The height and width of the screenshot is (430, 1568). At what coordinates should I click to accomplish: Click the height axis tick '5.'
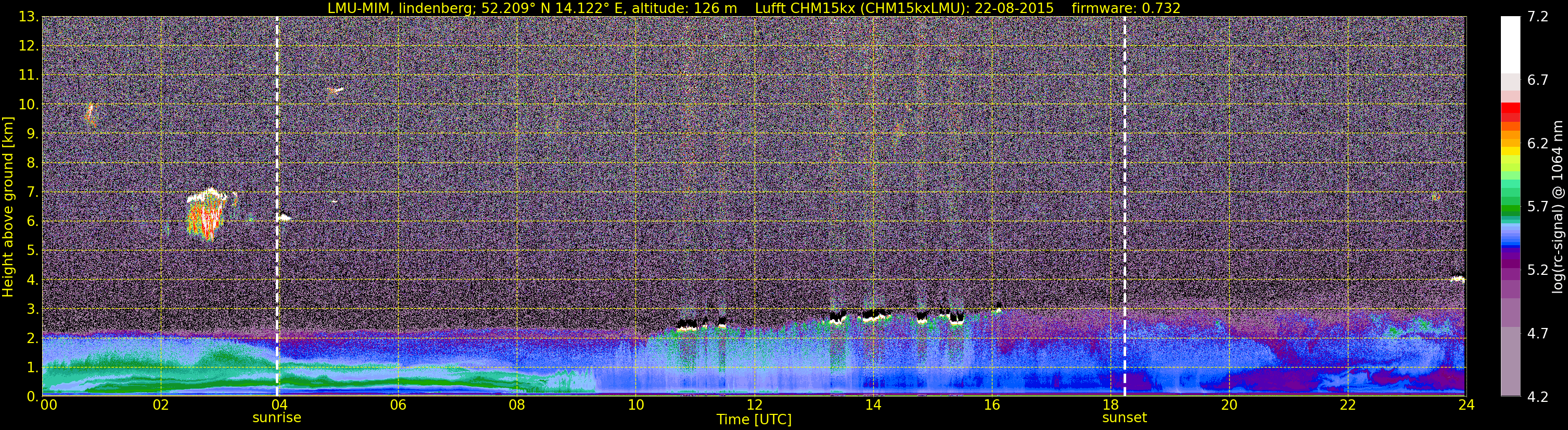coord(33,250)
